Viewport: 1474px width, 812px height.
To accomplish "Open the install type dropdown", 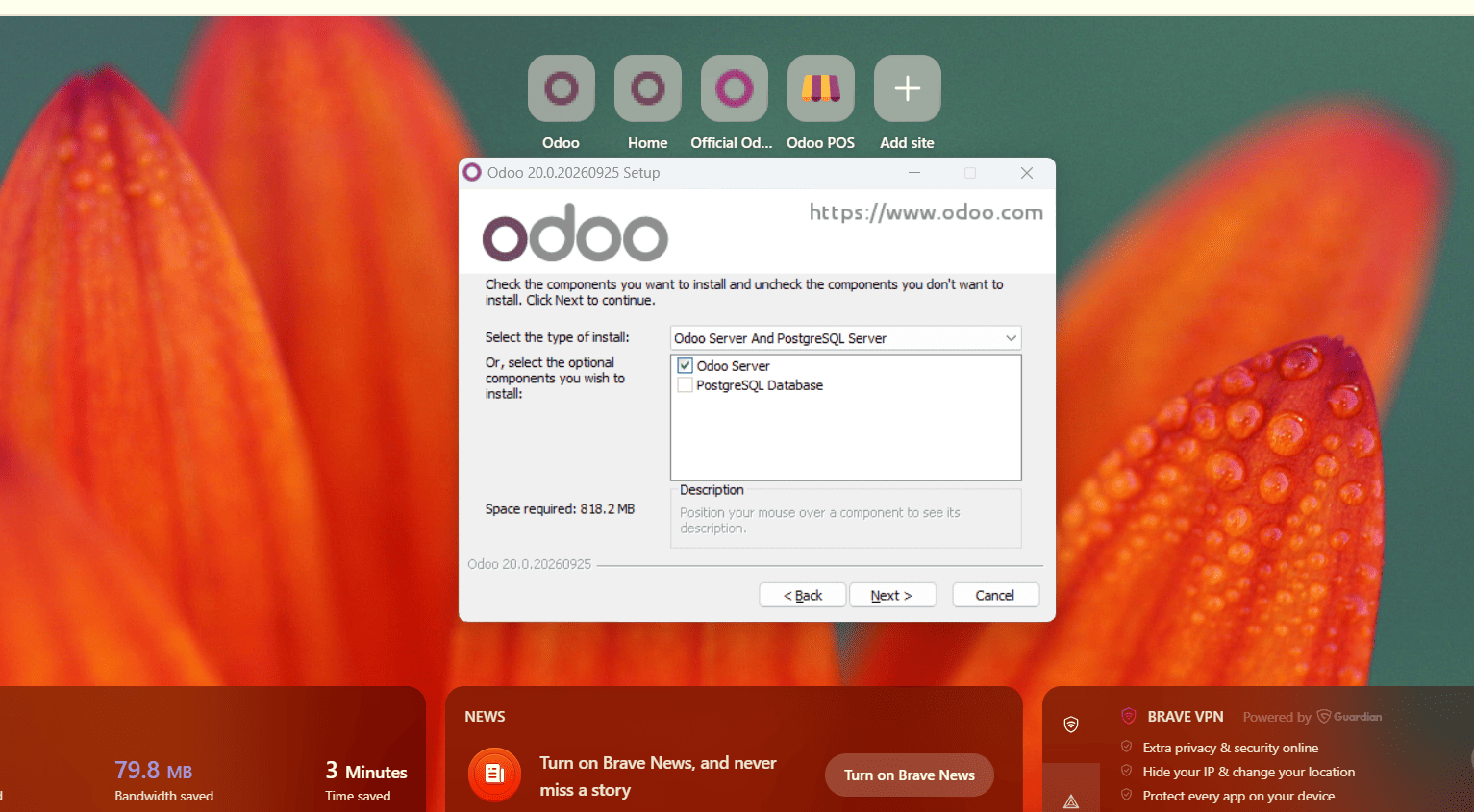I will tap(845, 338).
